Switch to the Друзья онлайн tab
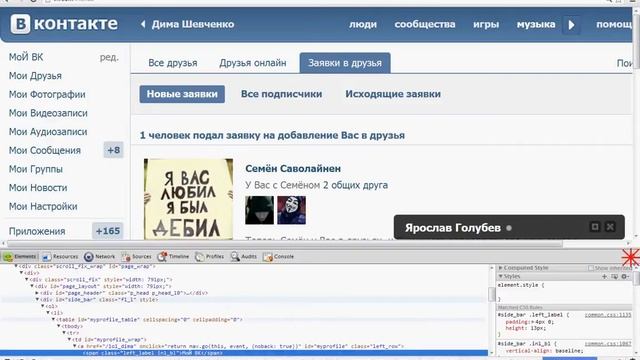Image resolution: width=640 pixels, height=360 pixels. click(x=253, y=63)
